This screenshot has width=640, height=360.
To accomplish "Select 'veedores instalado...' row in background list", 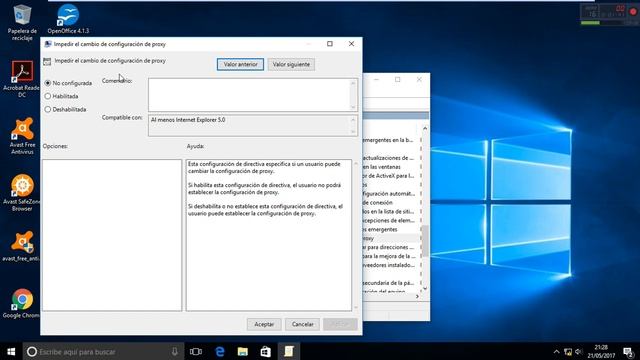I will tap(388, 265).
